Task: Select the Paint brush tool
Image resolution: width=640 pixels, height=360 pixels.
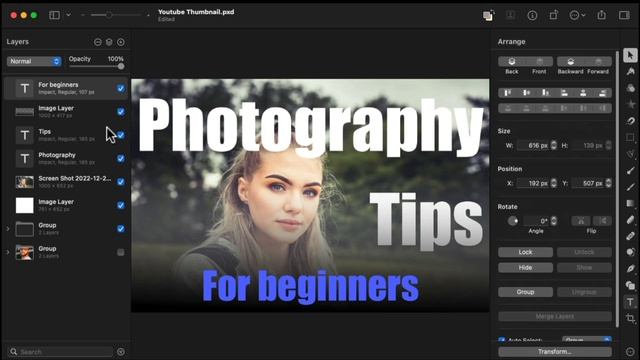Action: [x=630, y=171]
